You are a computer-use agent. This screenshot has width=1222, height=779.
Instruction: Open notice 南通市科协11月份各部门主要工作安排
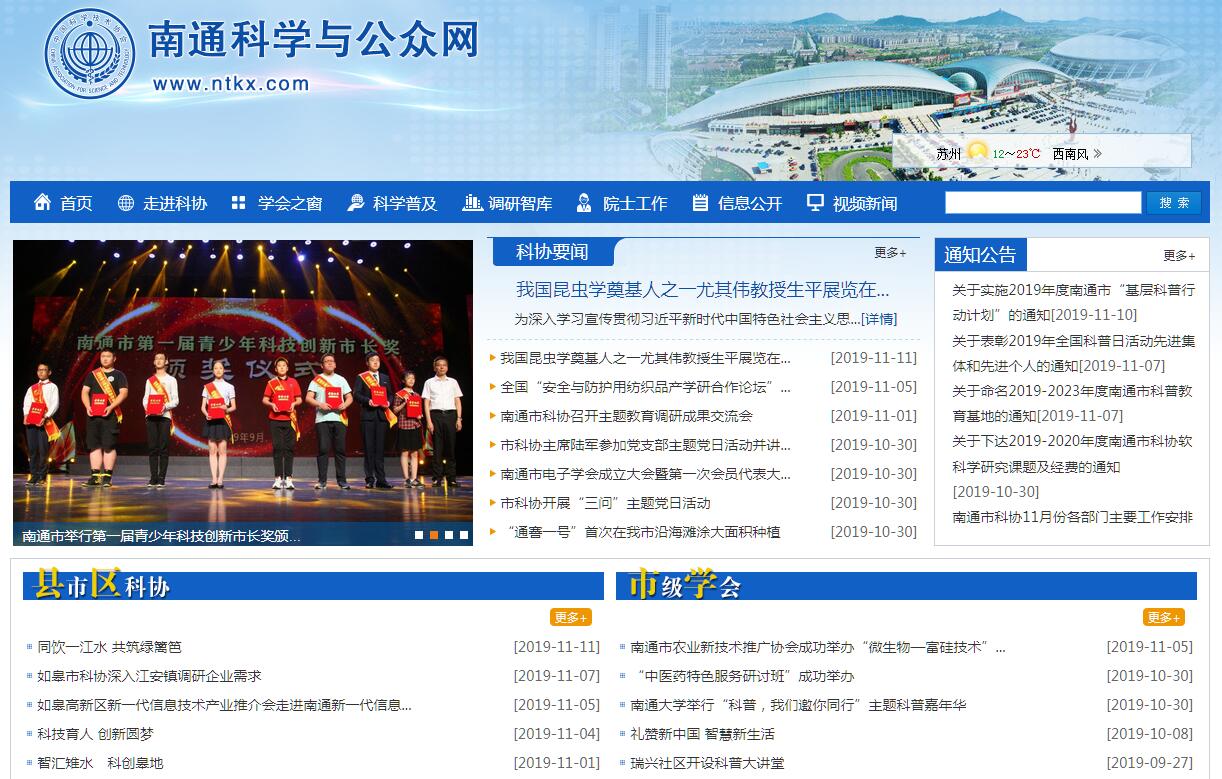coord(1072,517)
